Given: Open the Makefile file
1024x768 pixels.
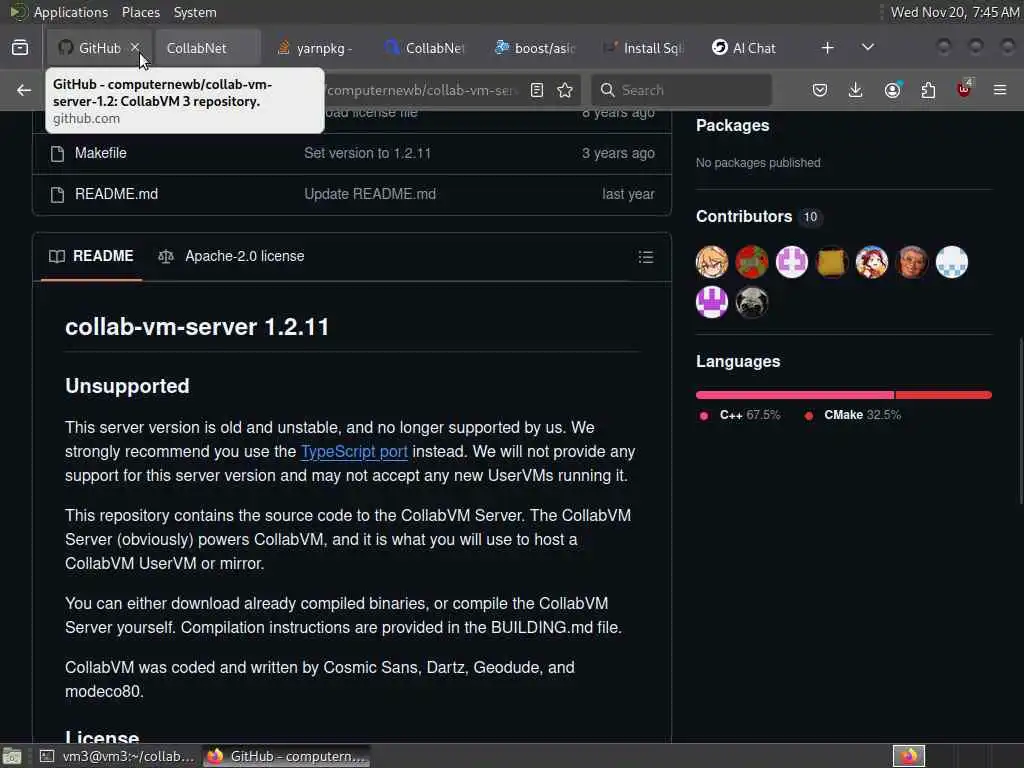Looking at the screenshot, I should click(101, 153).
